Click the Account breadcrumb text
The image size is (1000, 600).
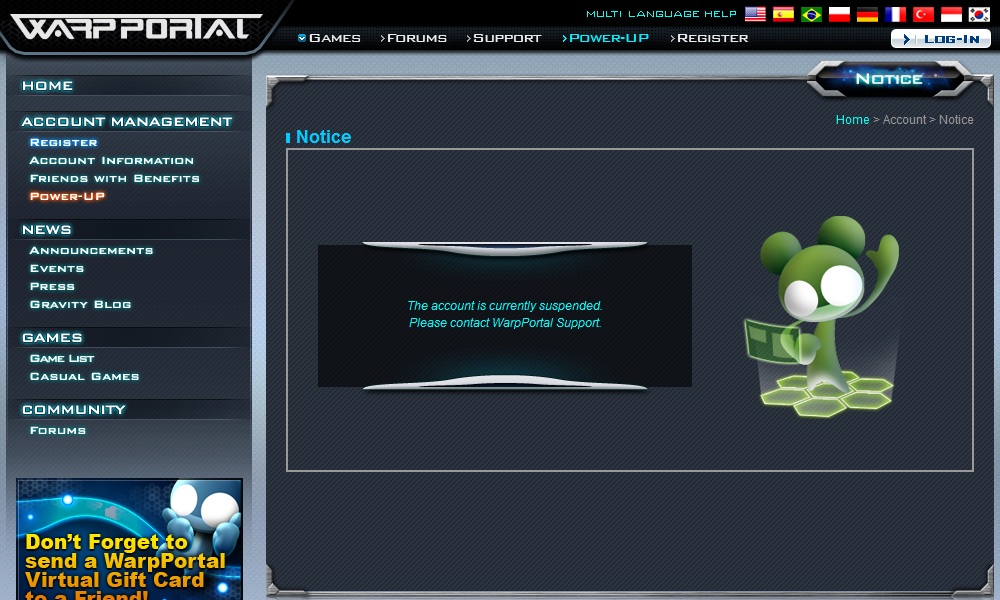(904, 120)
